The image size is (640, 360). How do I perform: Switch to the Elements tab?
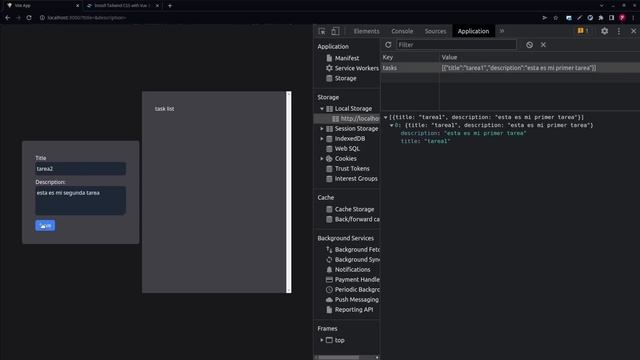coord(366,31)
